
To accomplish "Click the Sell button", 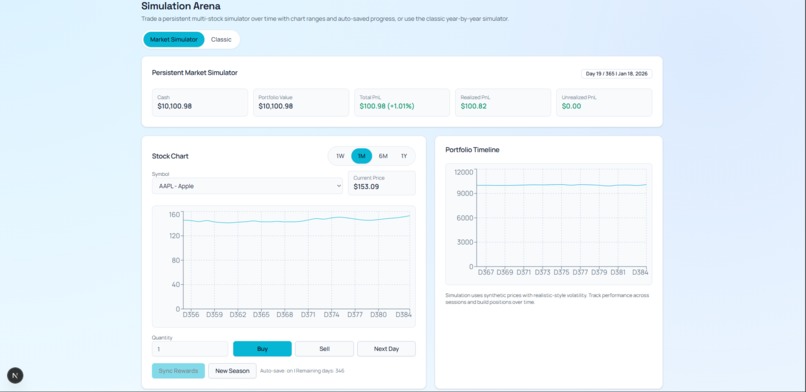I will click(x=324, y=349).
